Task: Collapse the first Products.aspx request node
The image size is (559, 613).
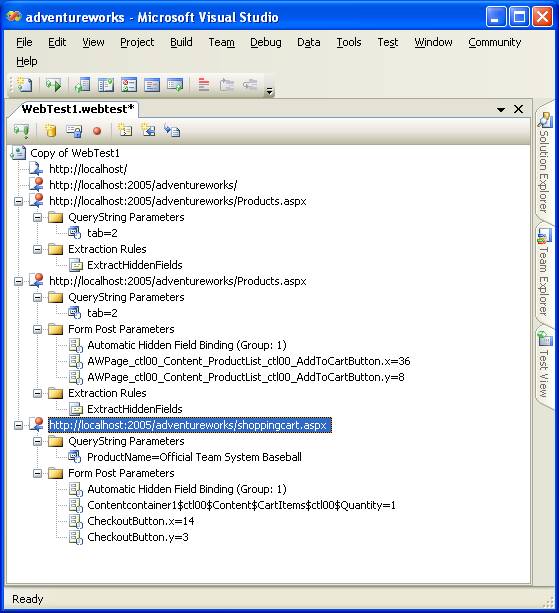Action: pyautogui.click(x=18, y=201)
